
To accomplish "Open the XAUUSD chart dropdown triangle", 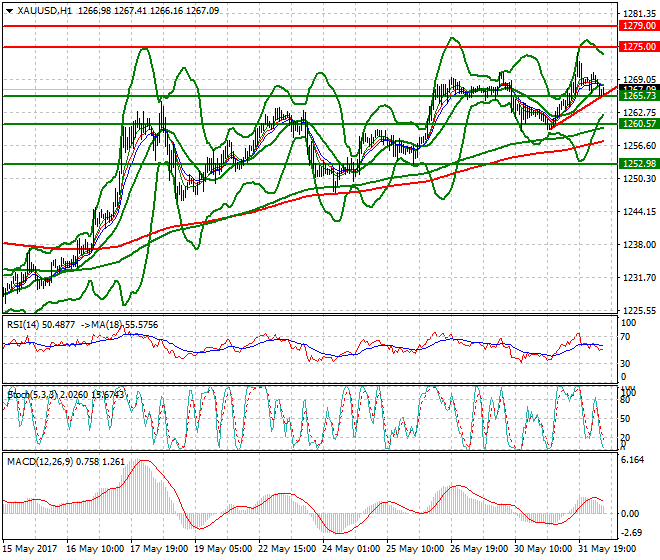I will (10, 11).
